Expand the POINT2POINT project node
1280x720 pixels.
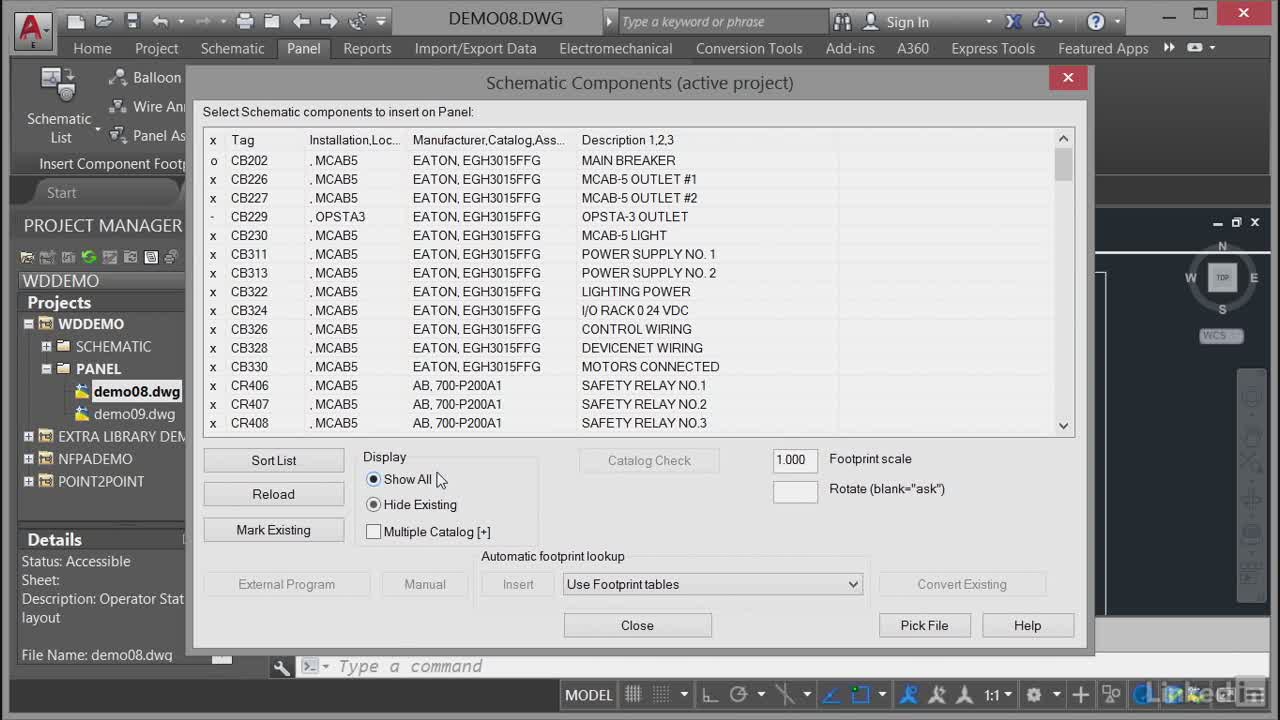tap(29, 481)
